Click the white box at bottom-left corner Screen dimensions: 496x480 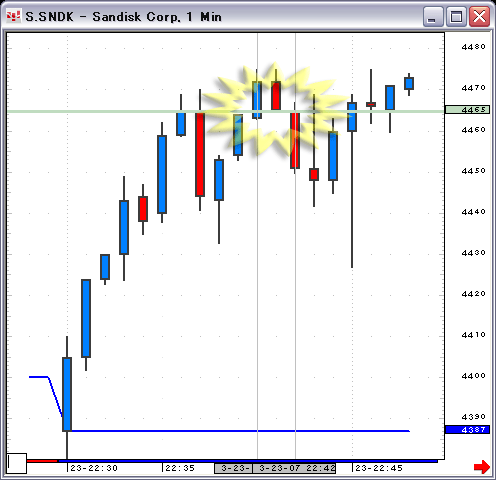tap(17, 463)
